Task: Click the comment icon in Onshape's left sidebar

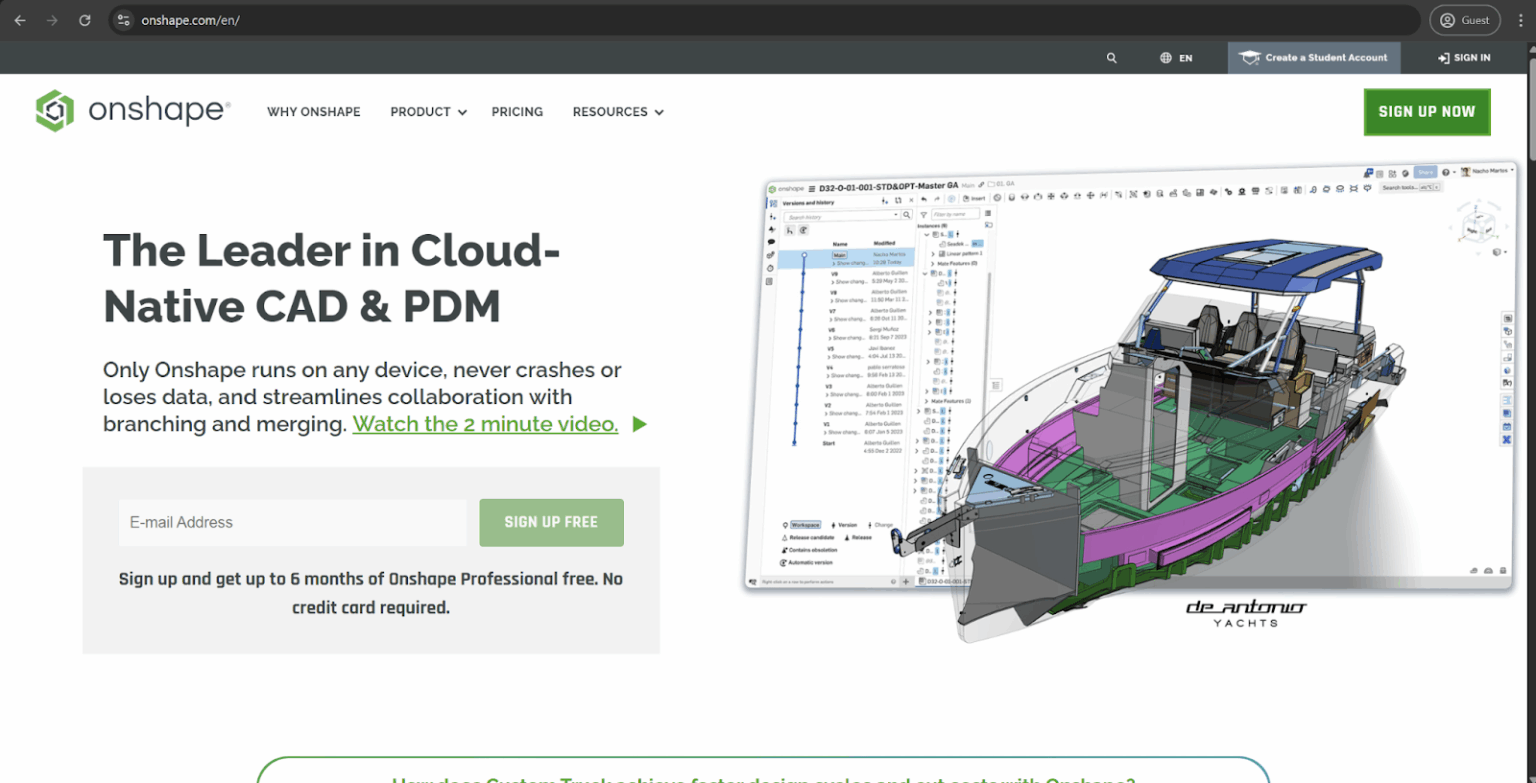Action: [771, 242]
